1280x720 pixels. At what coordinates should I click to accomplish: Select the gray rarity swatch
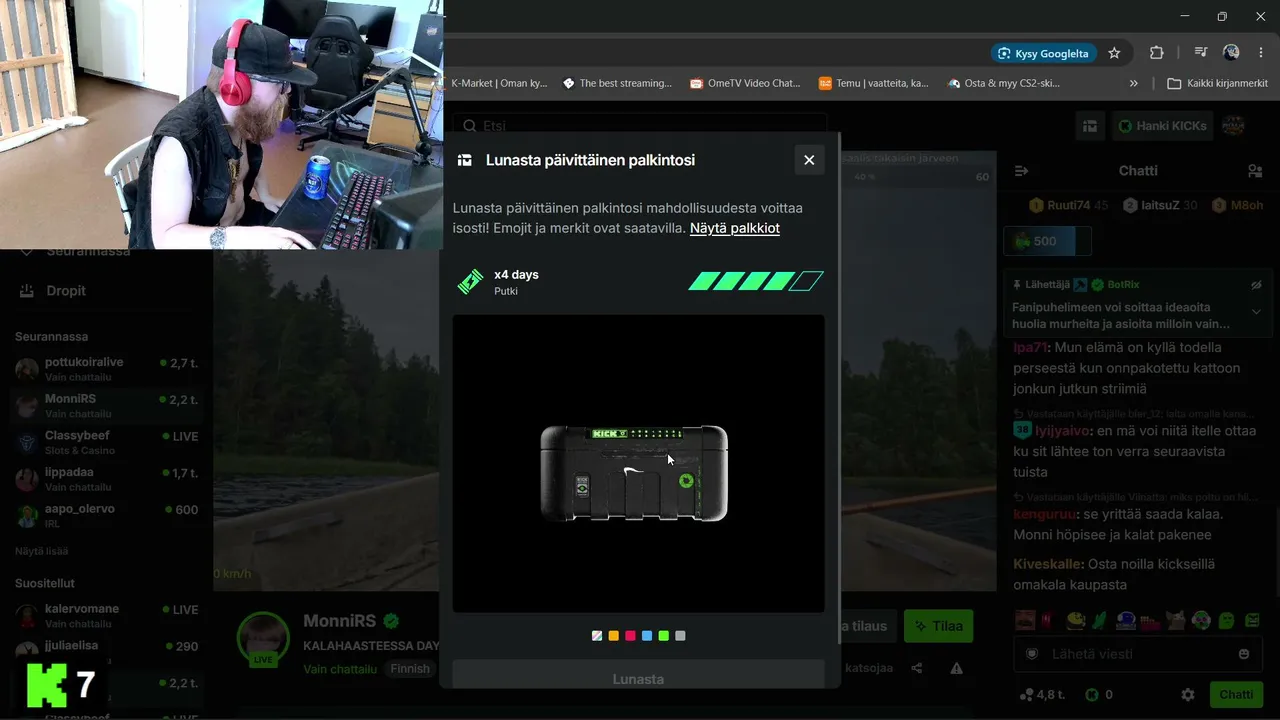point(680,636)
